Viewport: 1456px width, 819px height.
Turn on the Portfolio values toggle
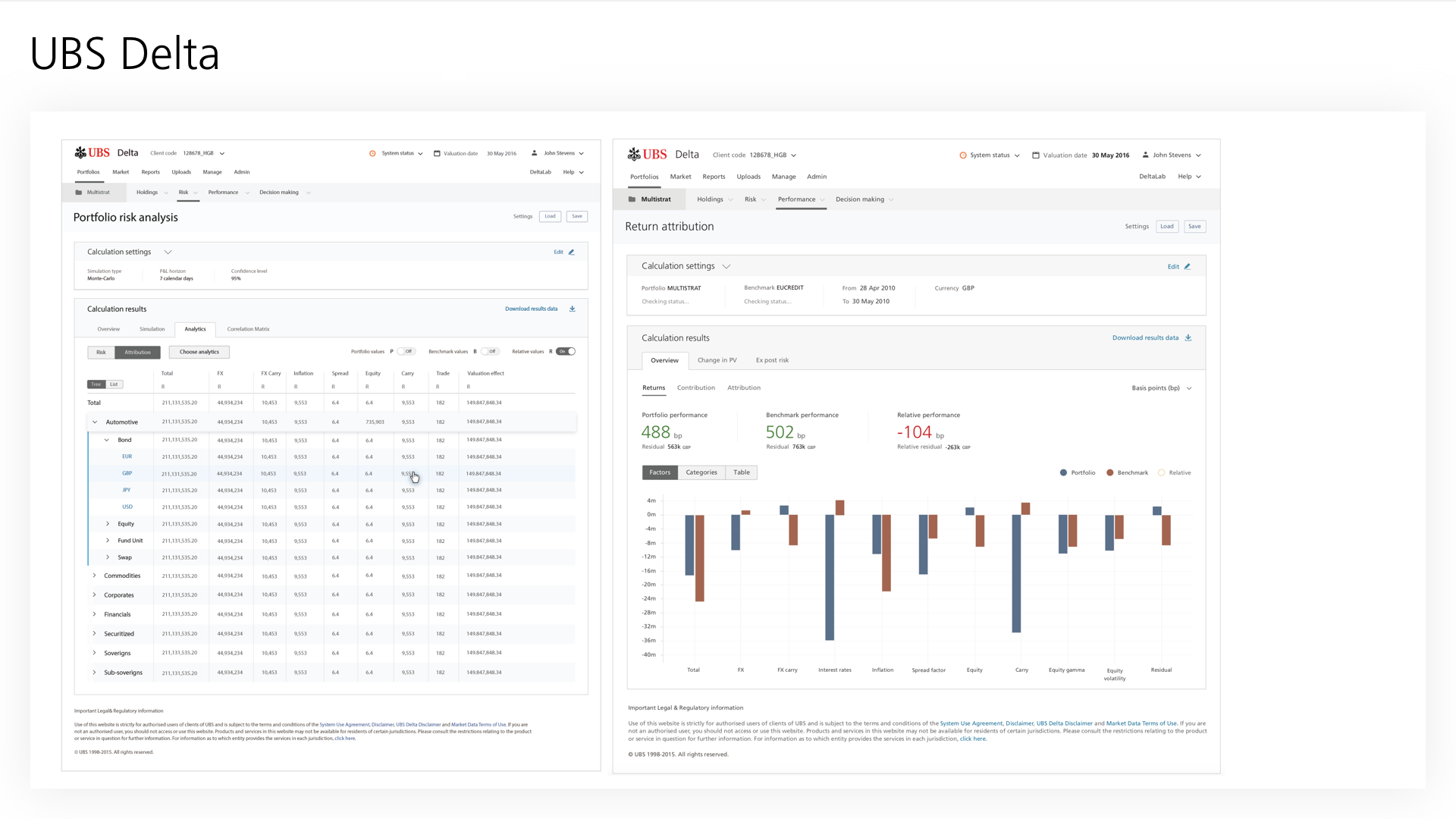point(407,351)
